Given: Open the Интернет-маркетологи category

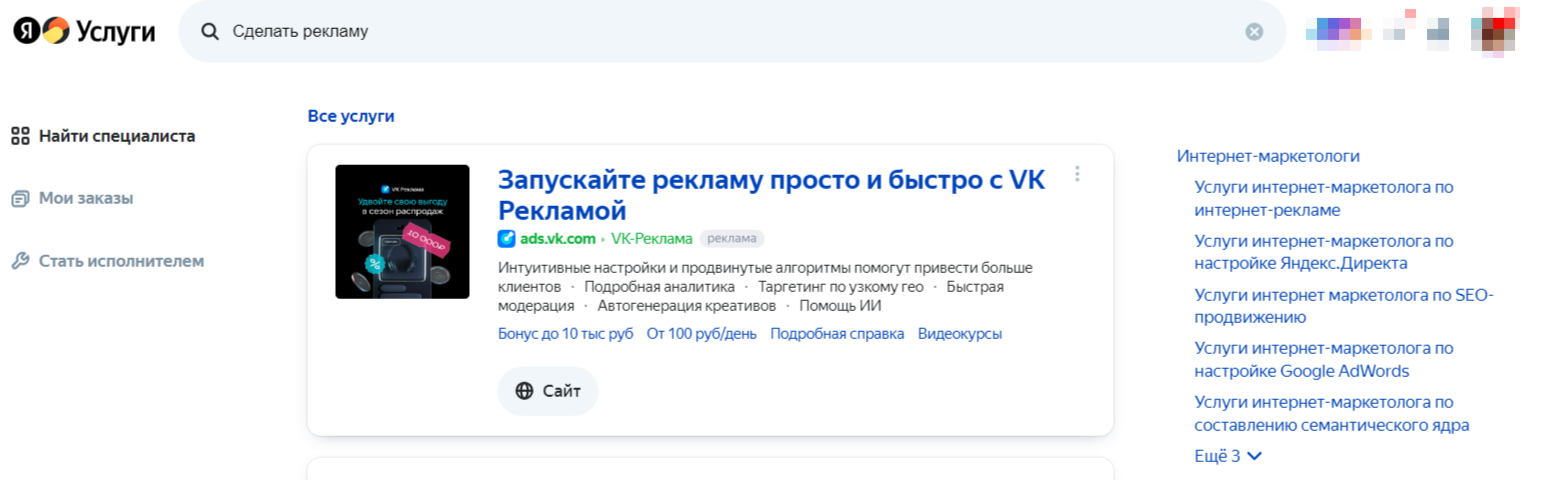Looking at the screenshot, I should tap(1268, 156).
